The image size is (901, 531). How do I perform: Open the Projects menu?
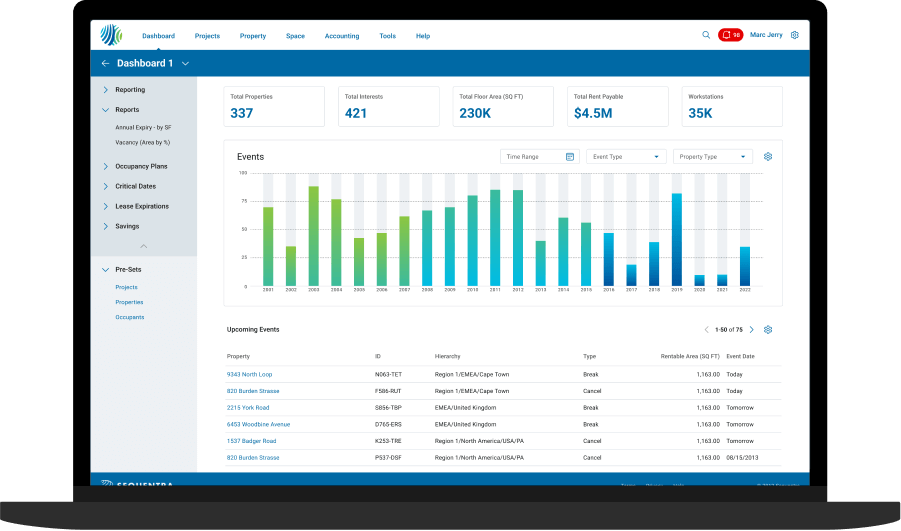tap(207, 36)
